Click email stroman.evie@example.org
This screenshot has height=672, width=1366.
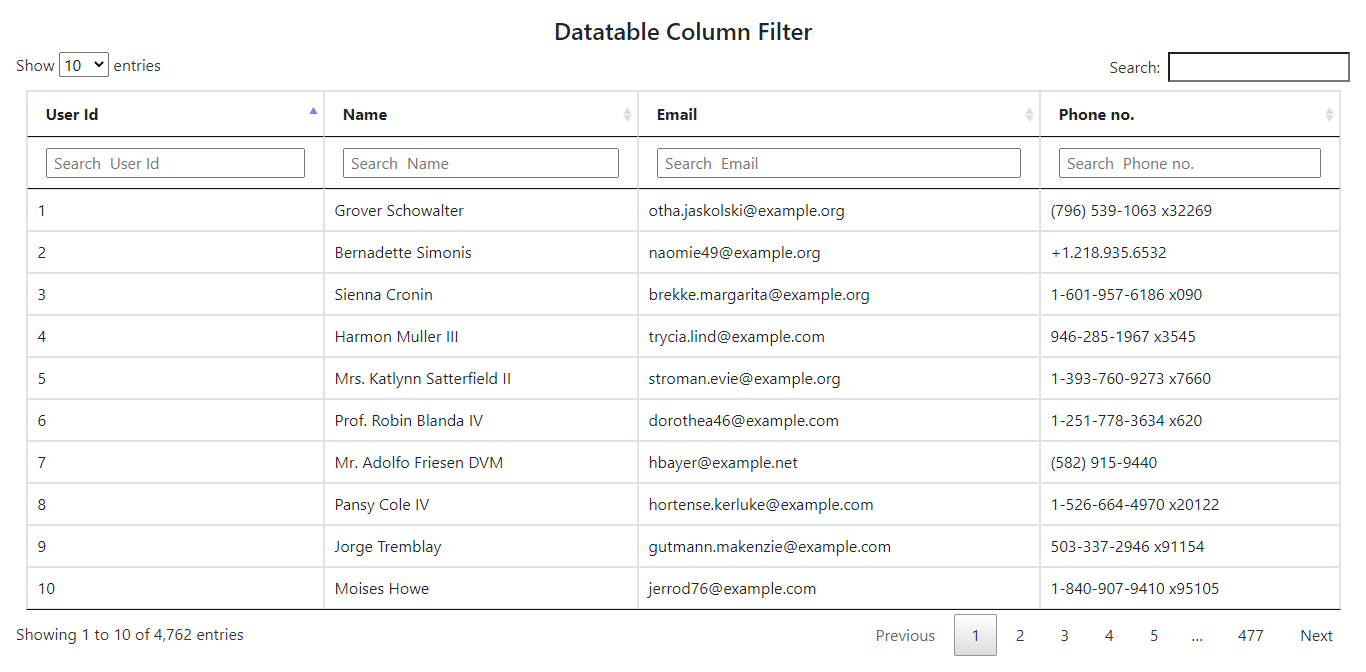tap(745, 379)
